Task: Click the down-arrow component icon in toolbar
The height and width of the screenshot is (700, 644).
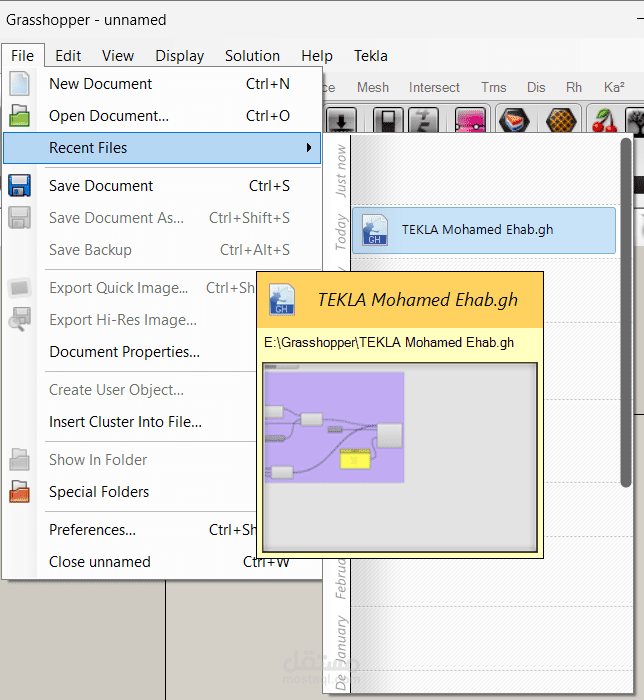Action: click(341, 120)
